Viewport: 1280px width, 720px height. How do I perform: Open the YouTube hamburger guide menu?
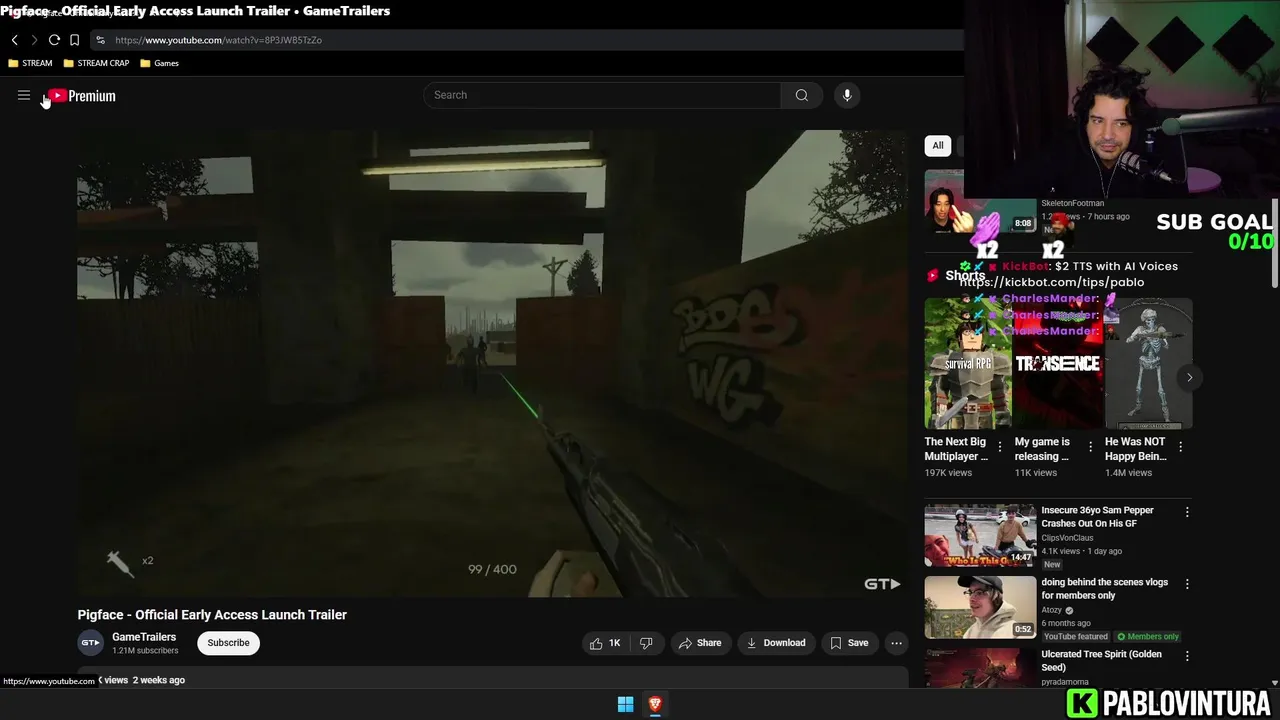(x=24, y=95)
